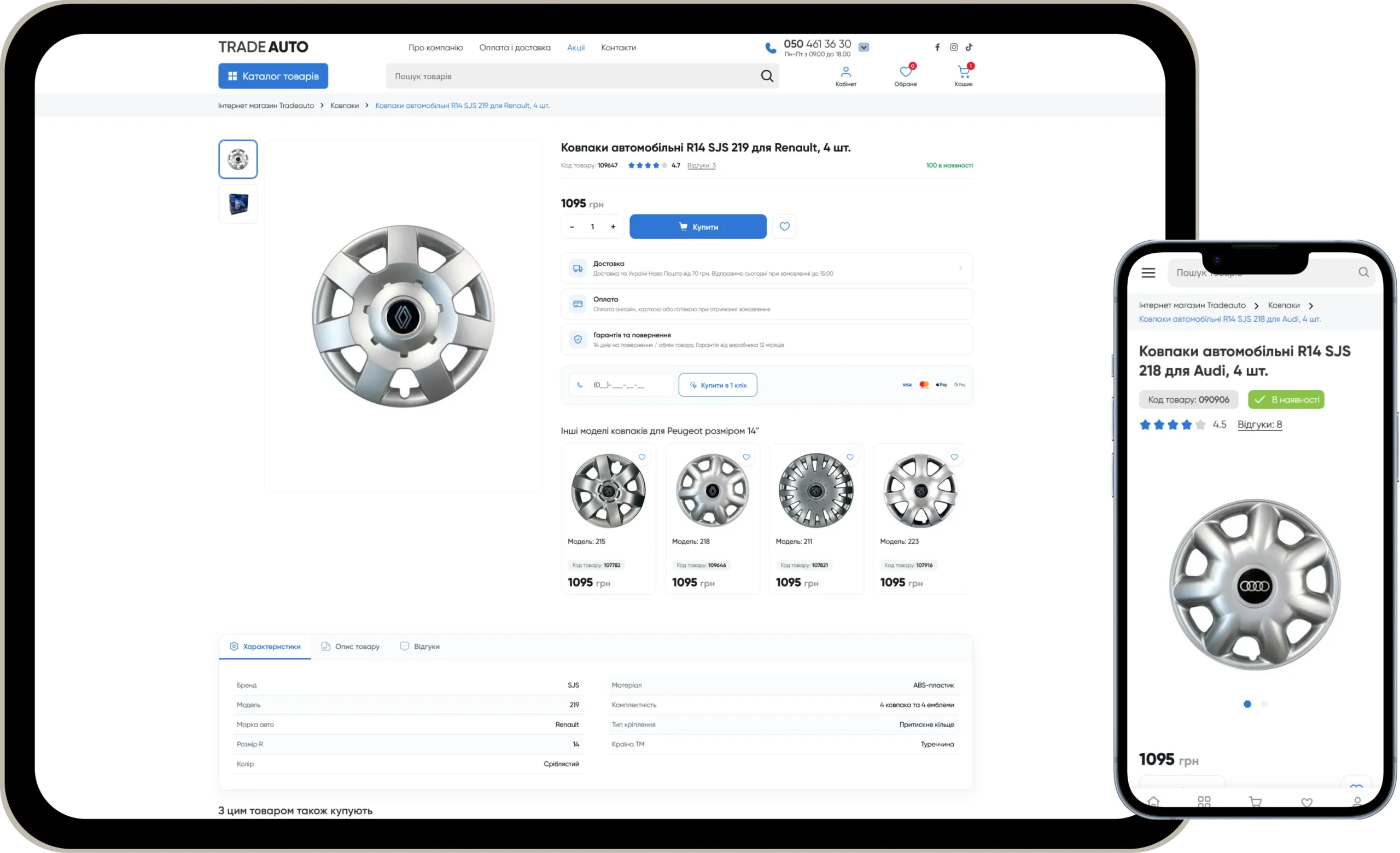Open the Про компанію menu item
Screen dimensions: 1400x853
(435, 48)
